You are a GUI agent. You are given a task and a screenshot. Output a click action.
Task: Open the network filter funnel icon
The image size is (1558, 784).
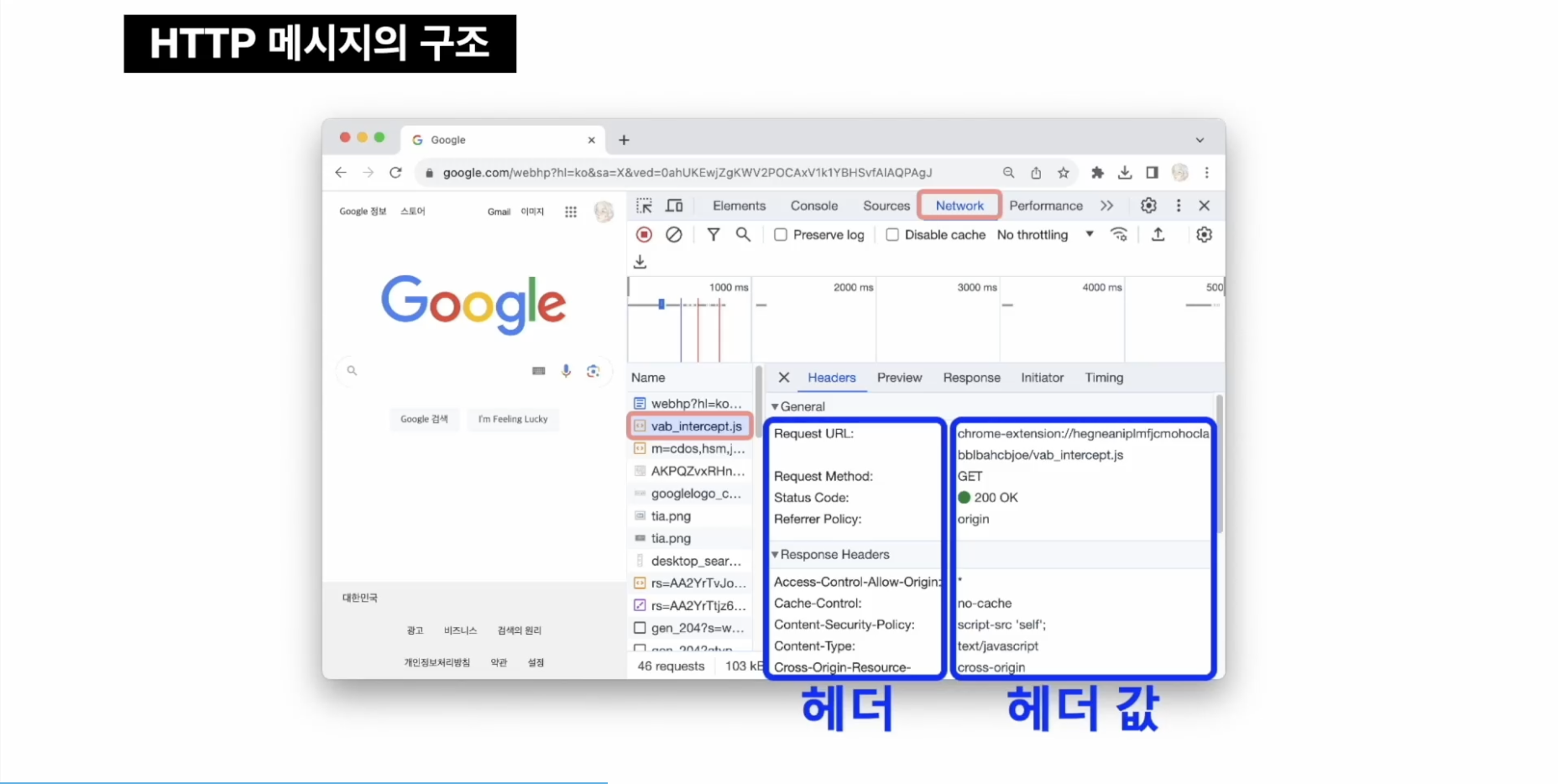tap(713, 235)
